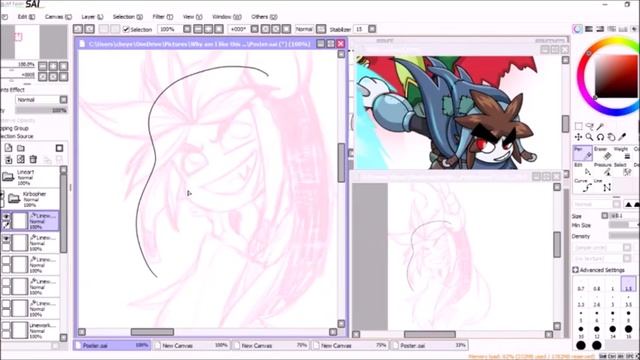
Task: Open the Stabilizer value dropdown
Action: 372,29
